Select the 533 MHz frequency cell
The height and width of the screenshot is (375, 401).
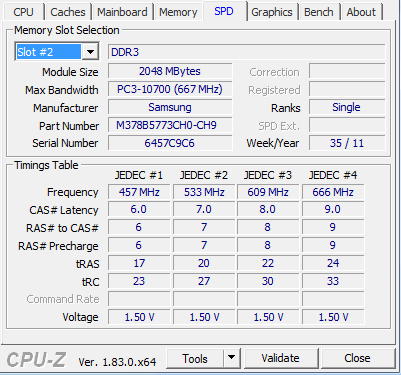point(204,192)
